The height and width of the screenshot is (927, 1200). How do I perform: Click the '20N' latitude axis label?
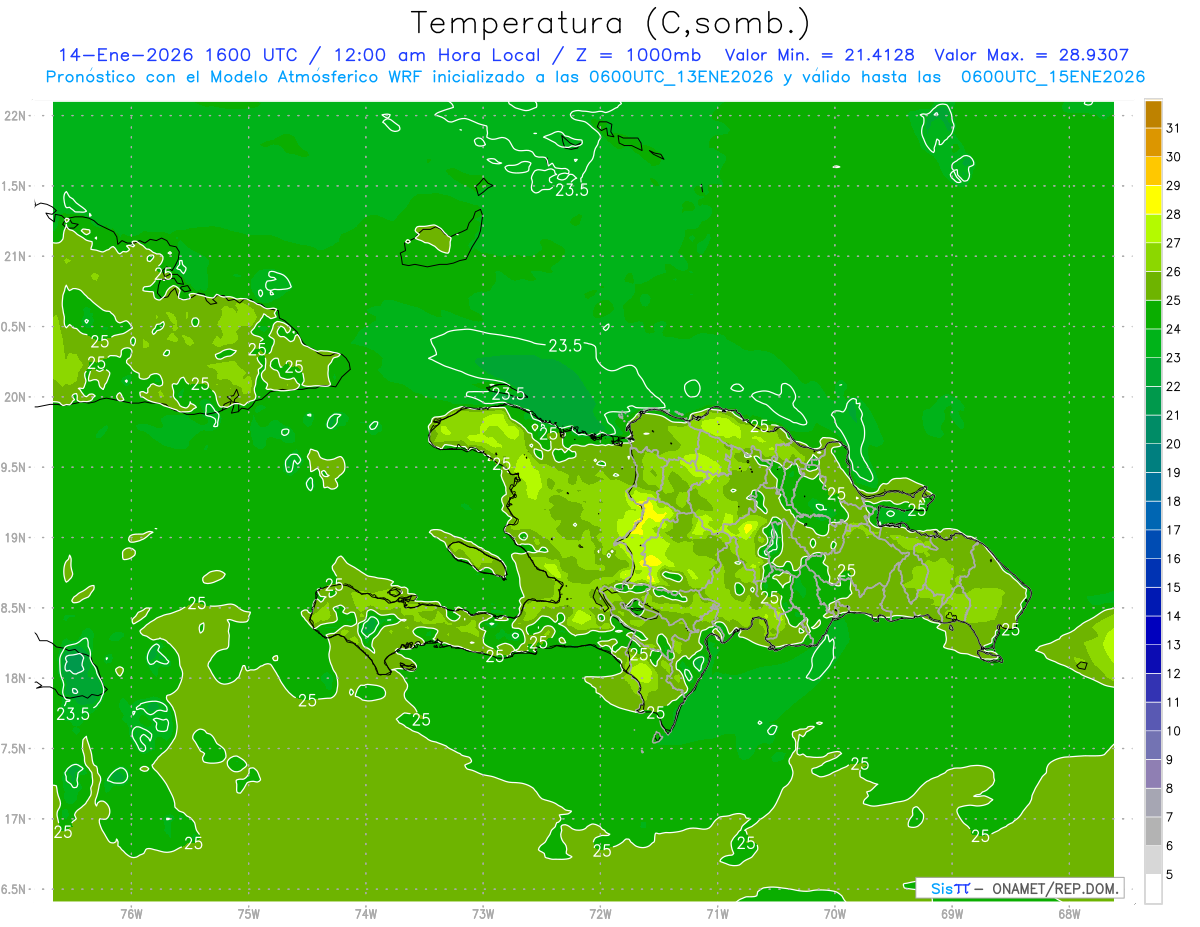pos(16,398)
